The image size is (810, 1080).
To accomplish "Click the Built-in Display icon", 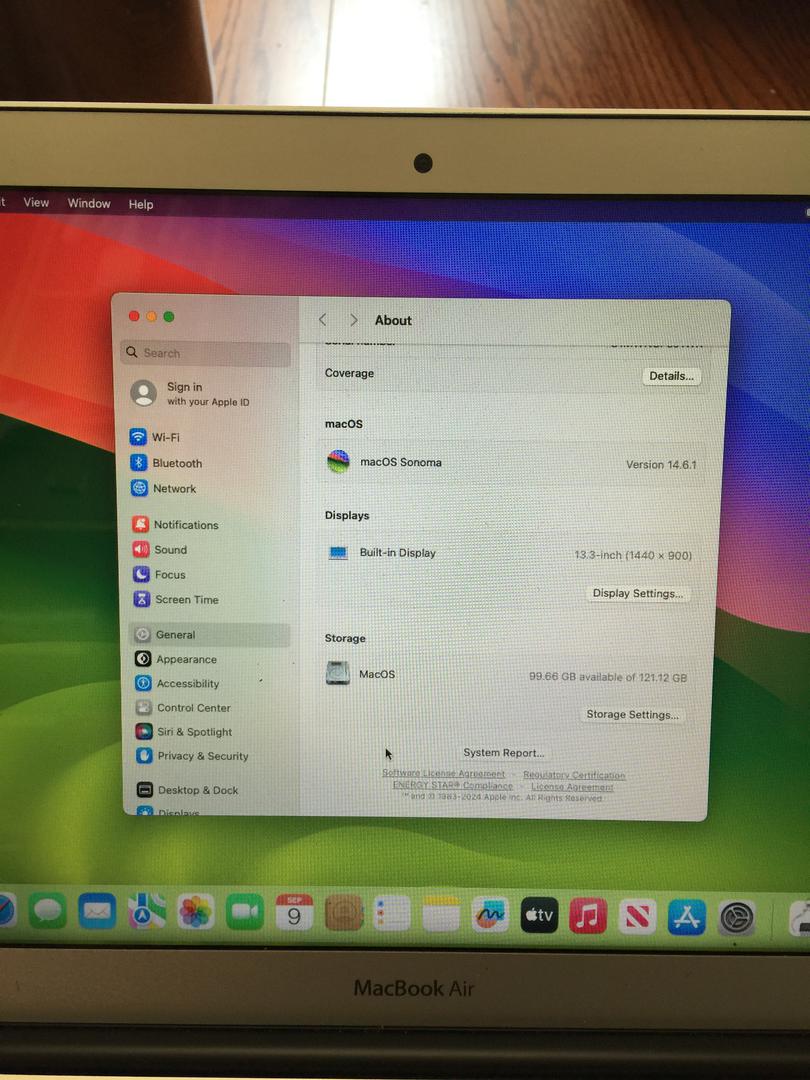I will 338,552.
